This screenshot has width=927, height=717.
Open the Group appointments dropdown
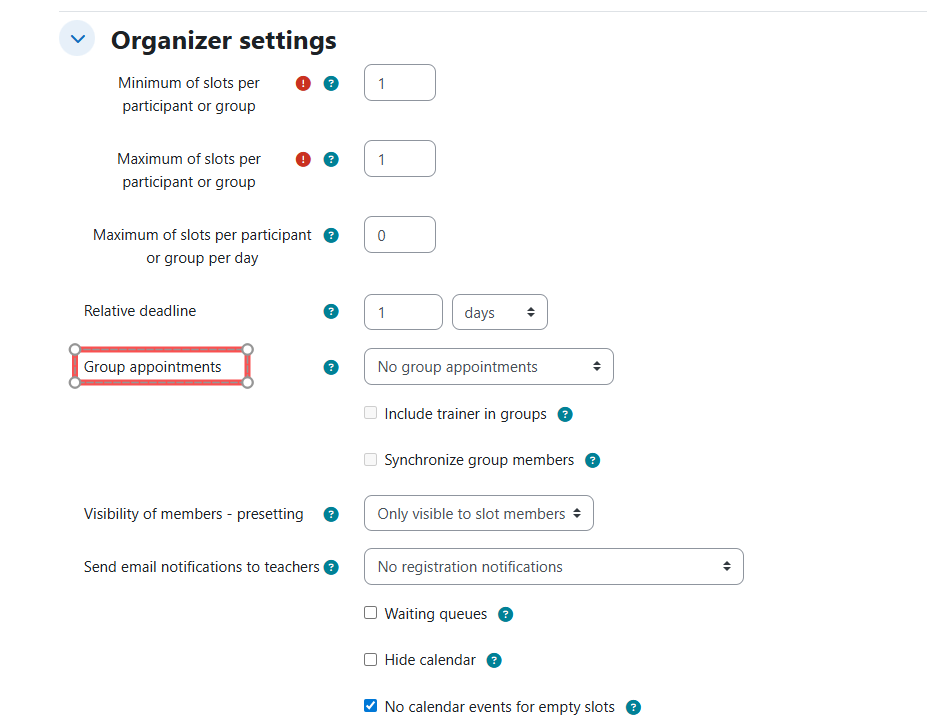click(488, 367)
